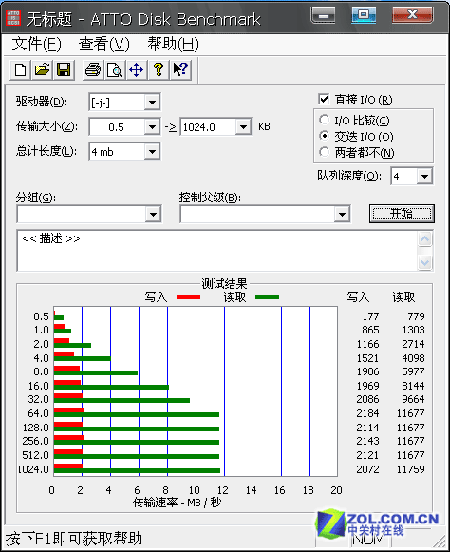Click the description box scroll up arrow
The height and width of the screenshot is (552, 450).
click(x=425, y=239)
